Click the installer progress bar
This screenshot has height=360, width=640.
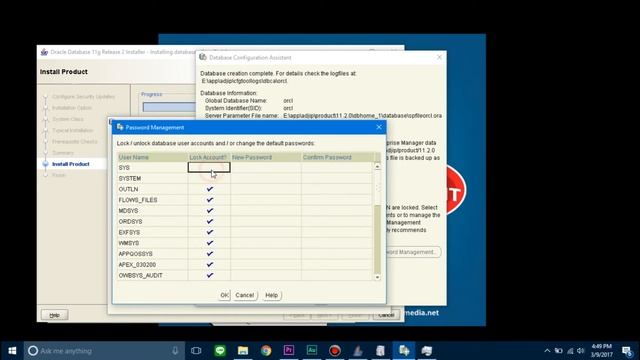click(169, 107)
